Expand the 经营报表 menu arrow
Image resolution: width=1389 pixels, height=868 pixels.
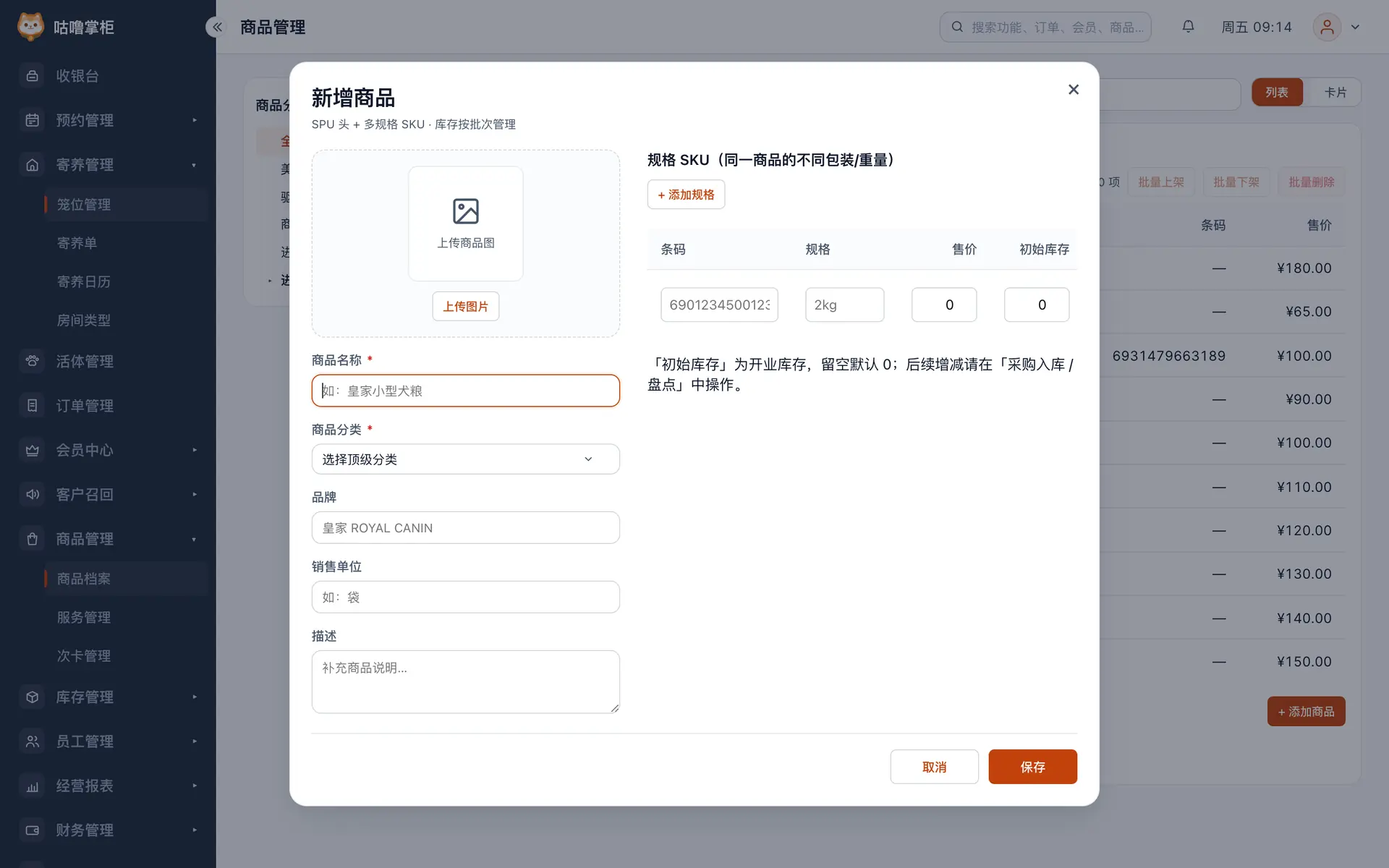tap(195, 786)
